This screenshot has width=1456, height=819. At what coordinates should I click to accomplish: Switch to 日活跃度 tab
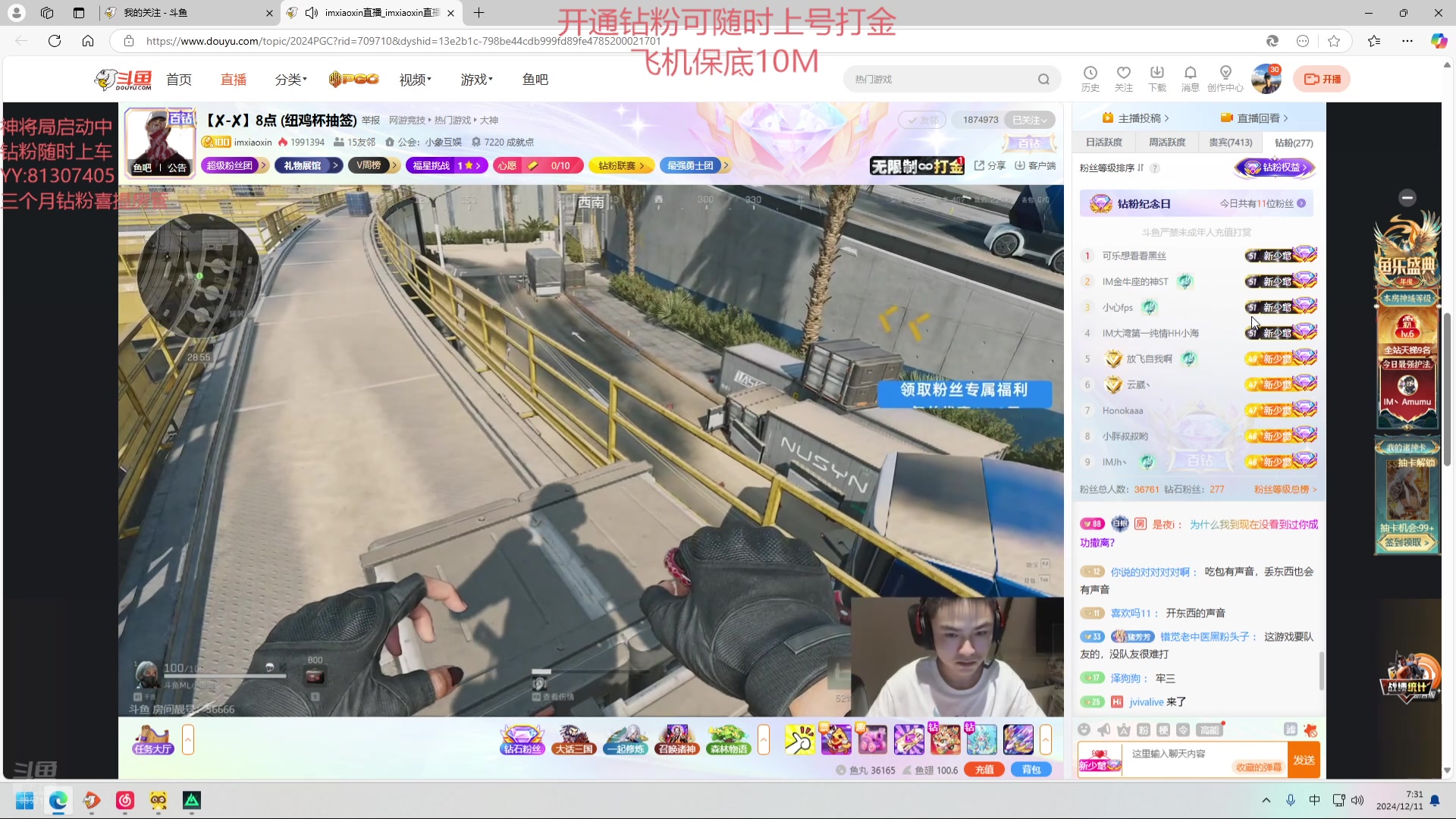coord(1104,143)
